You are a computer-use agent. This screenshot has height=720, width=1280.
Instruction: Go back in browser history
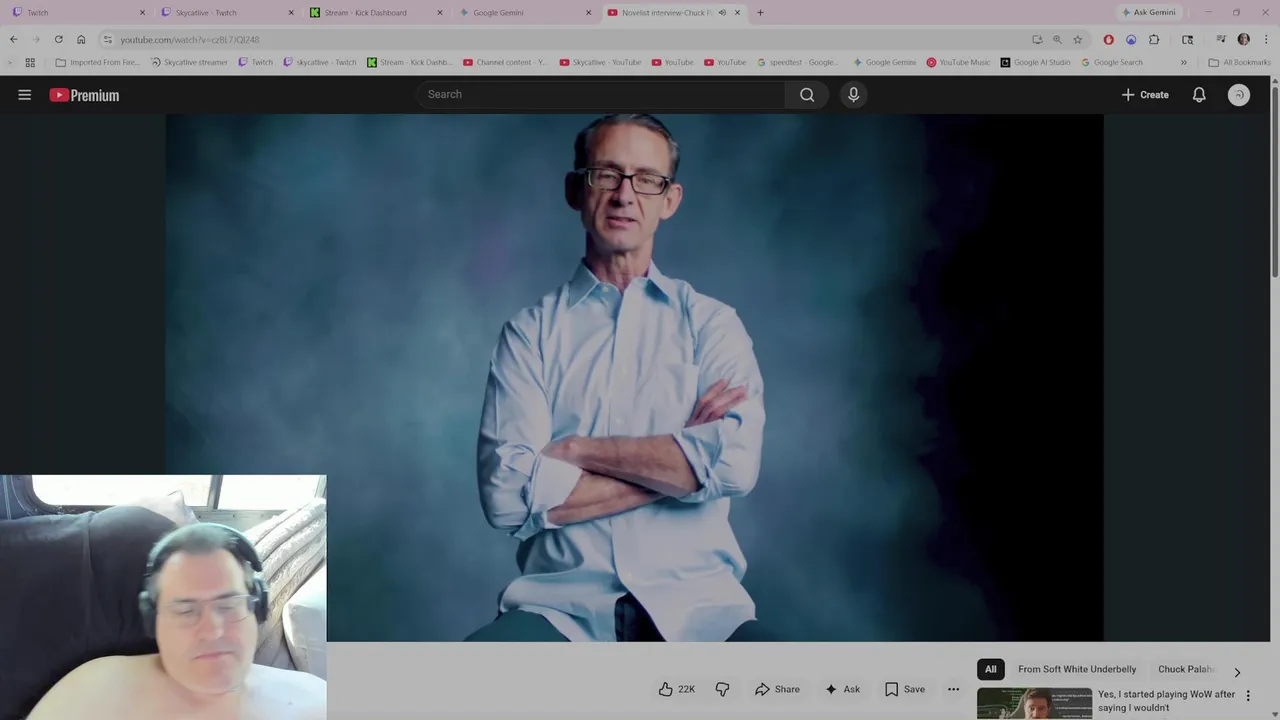[x=13, y=39]
